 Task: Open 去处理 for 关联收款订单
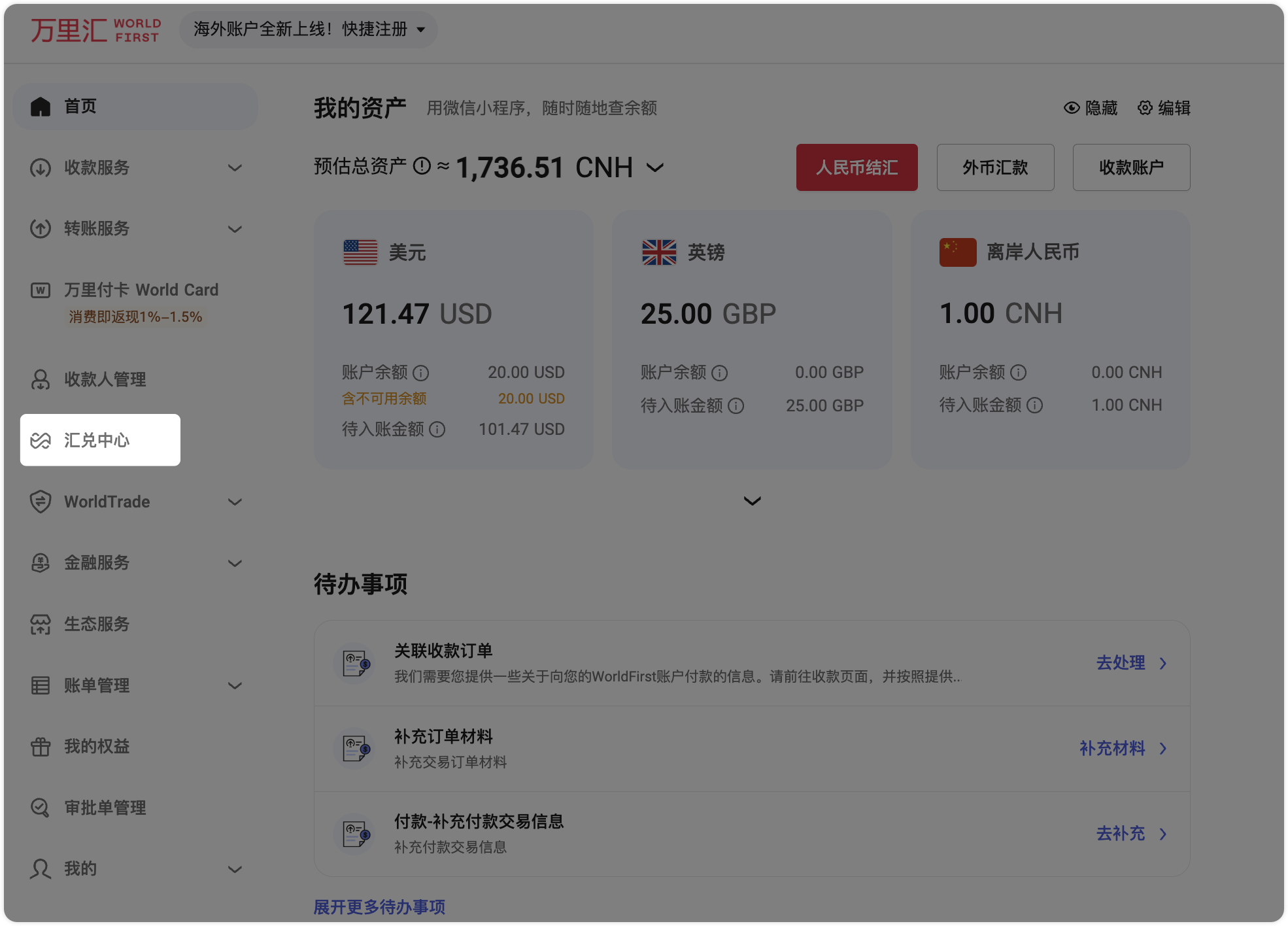click(1121, 662)
